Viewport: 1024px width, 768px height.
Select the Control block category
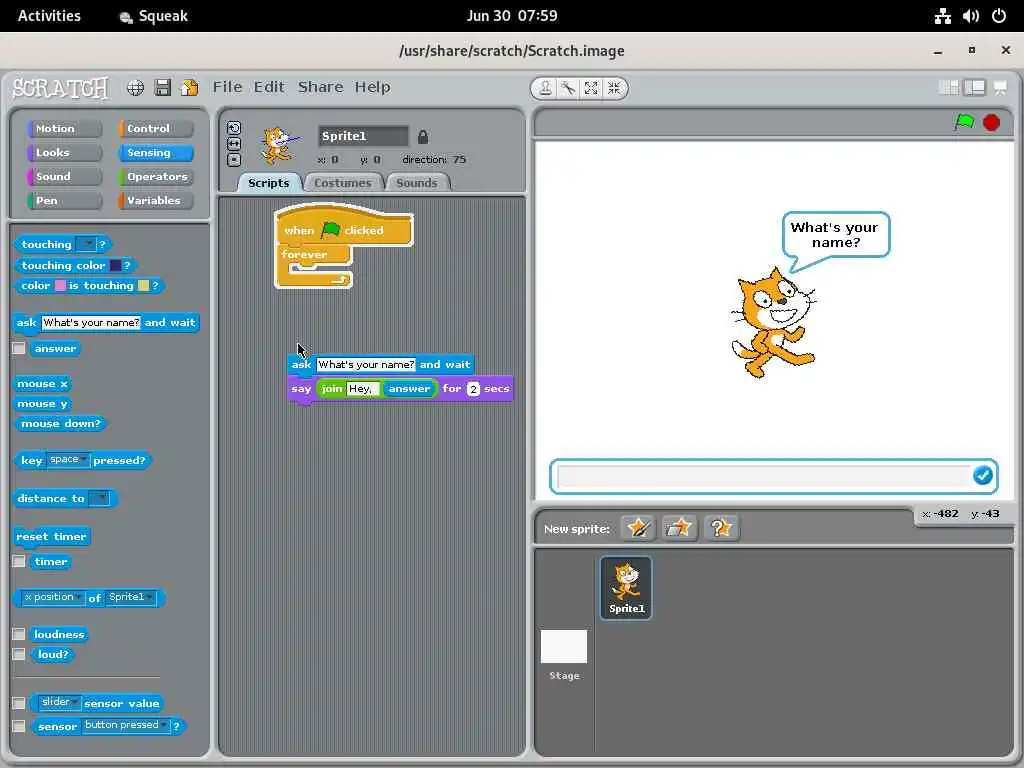(x=156, y=129)
